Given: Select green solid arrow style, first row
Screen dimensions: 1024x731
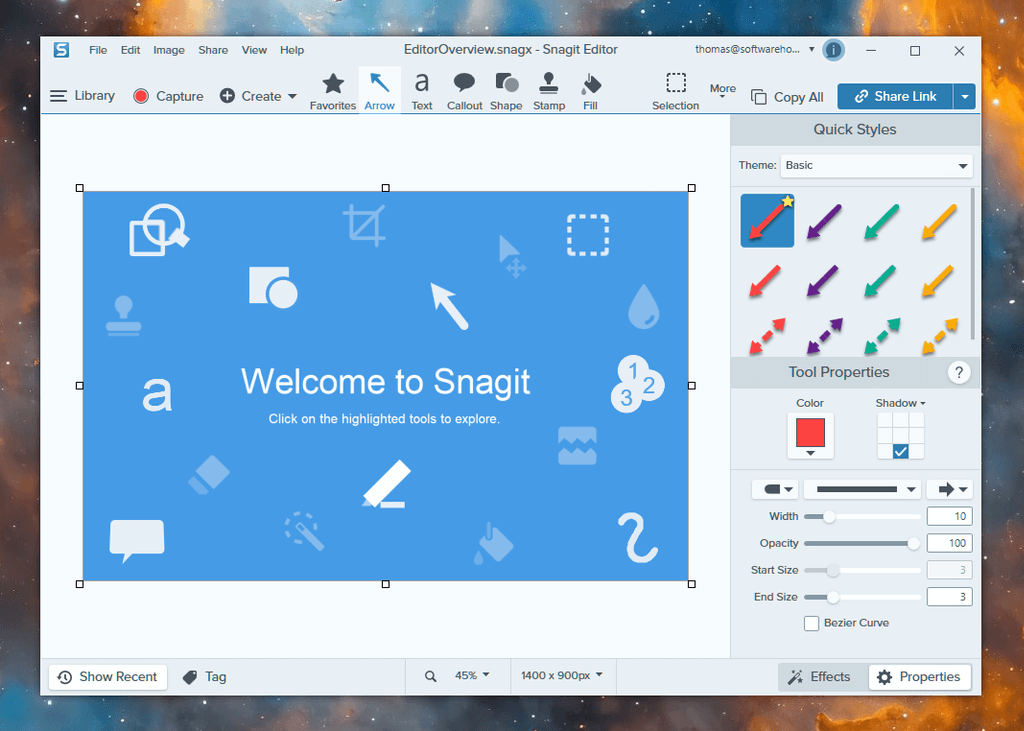Looking at the screenshot, I should click(x=882, y=221).
